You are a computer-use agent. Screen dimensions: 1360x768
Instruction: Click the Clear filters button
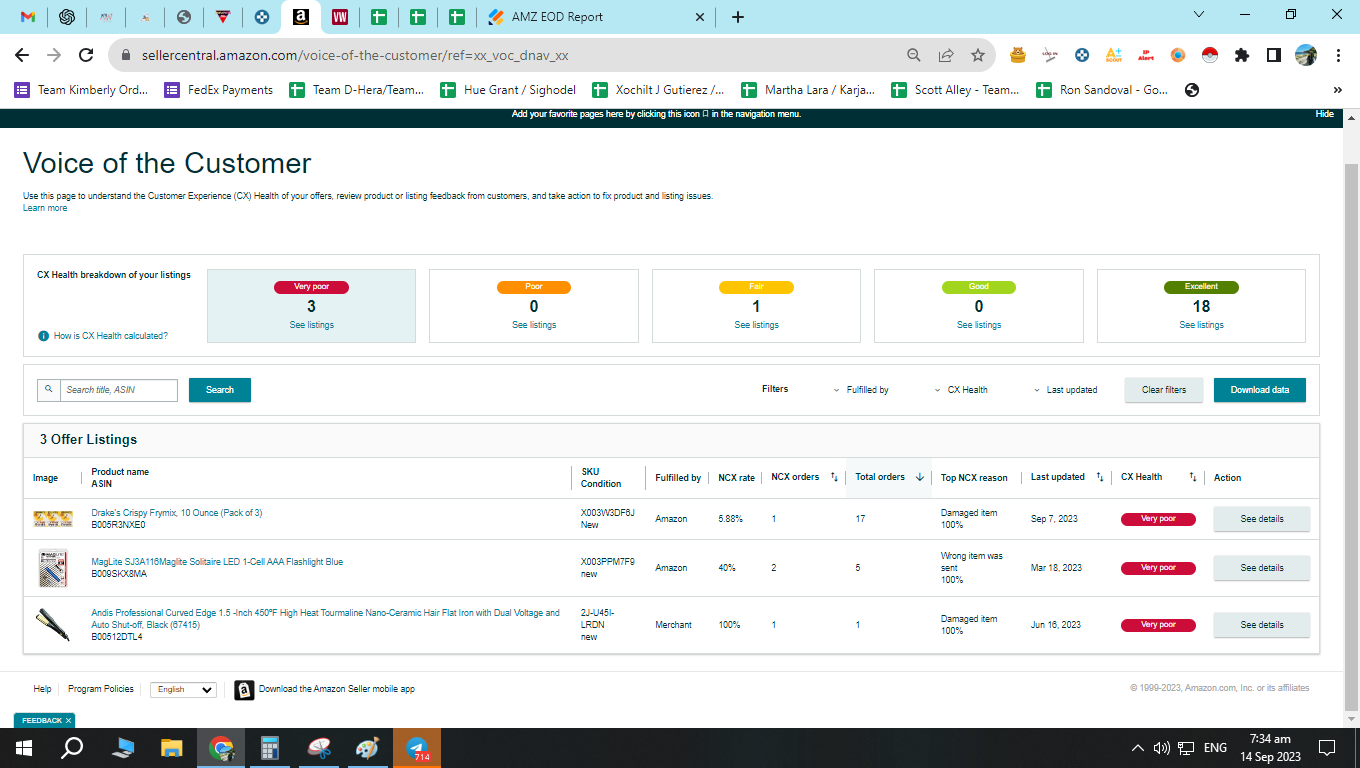click(1164, 390)
